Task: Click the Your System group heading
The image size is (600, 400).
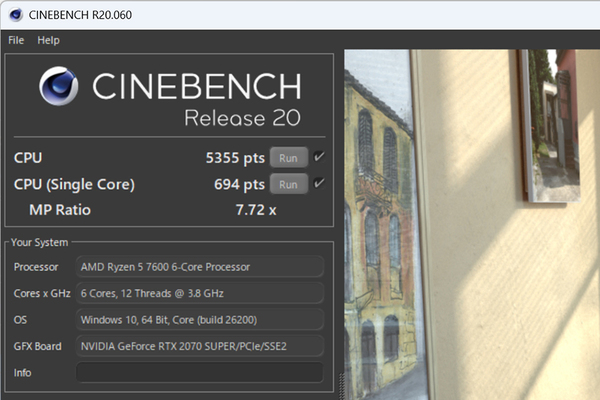Action: [39, 242]
